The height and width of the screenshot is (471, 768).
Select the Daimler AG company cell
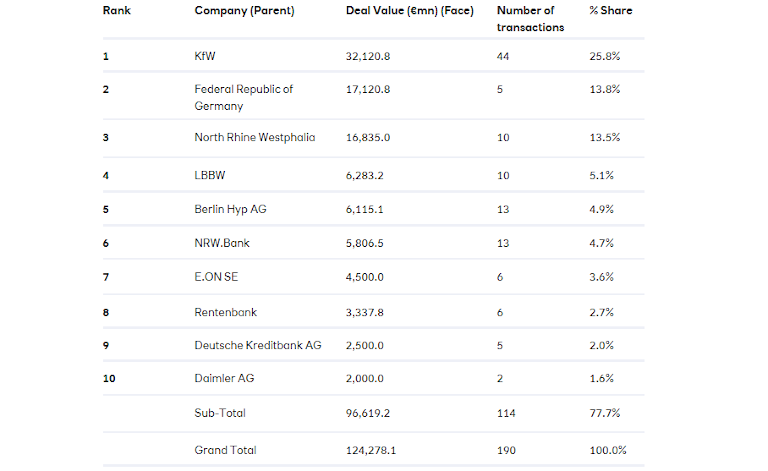click(x=223, y=379)
